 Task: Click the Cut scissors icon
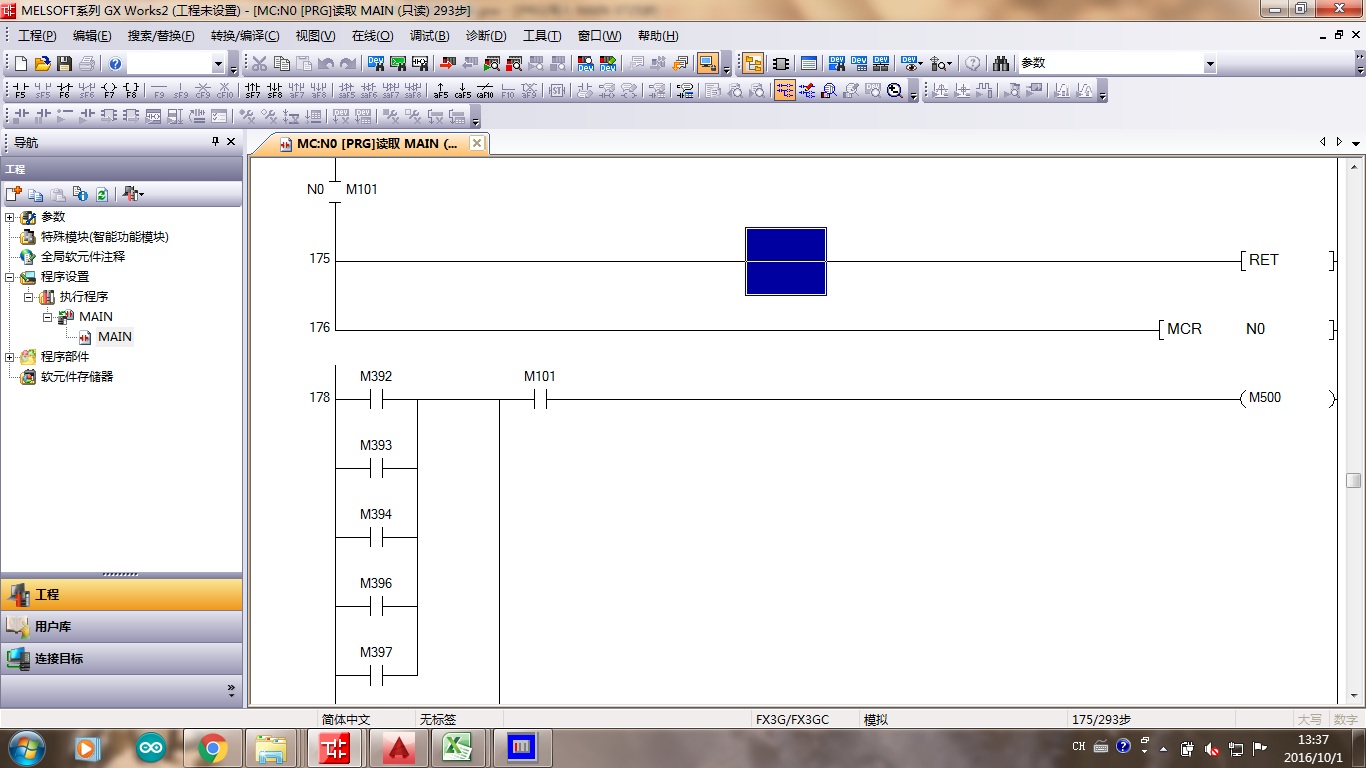click(x=259, y=64)
